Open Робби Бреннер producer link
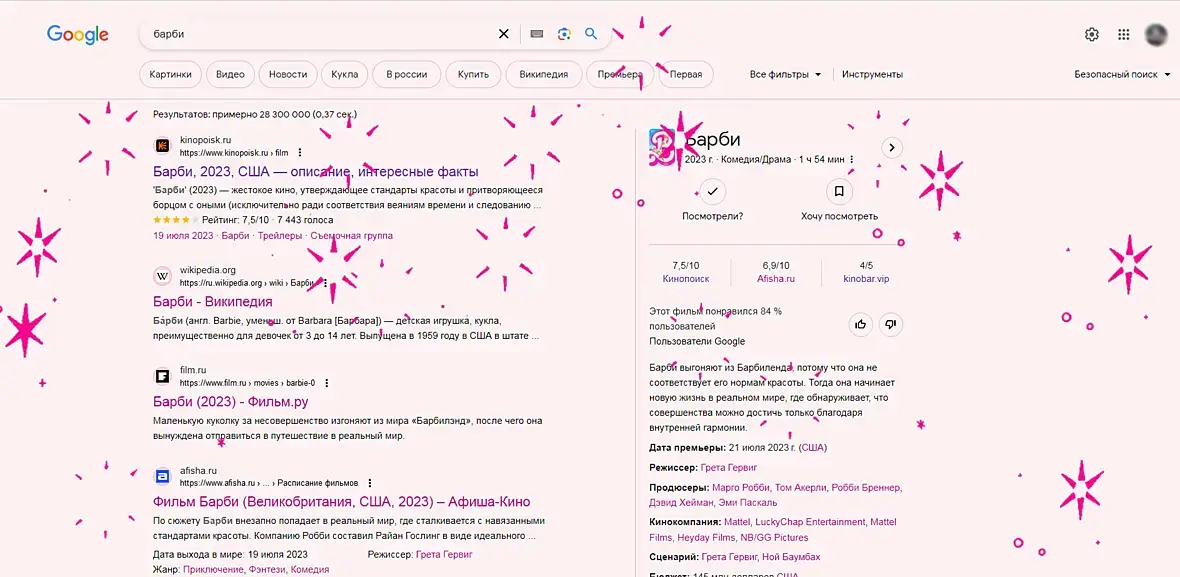Viewport: 1180px width, 577px height. [x=865, y=487]
